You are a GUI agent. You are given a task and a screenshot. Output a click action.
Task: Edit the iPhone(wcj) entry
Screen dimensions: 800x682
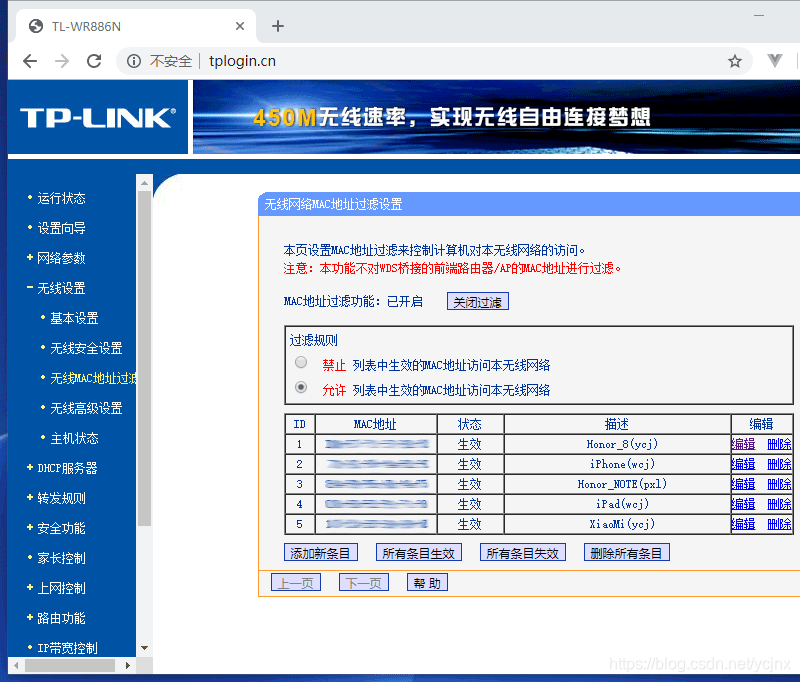tap(743, 464)
